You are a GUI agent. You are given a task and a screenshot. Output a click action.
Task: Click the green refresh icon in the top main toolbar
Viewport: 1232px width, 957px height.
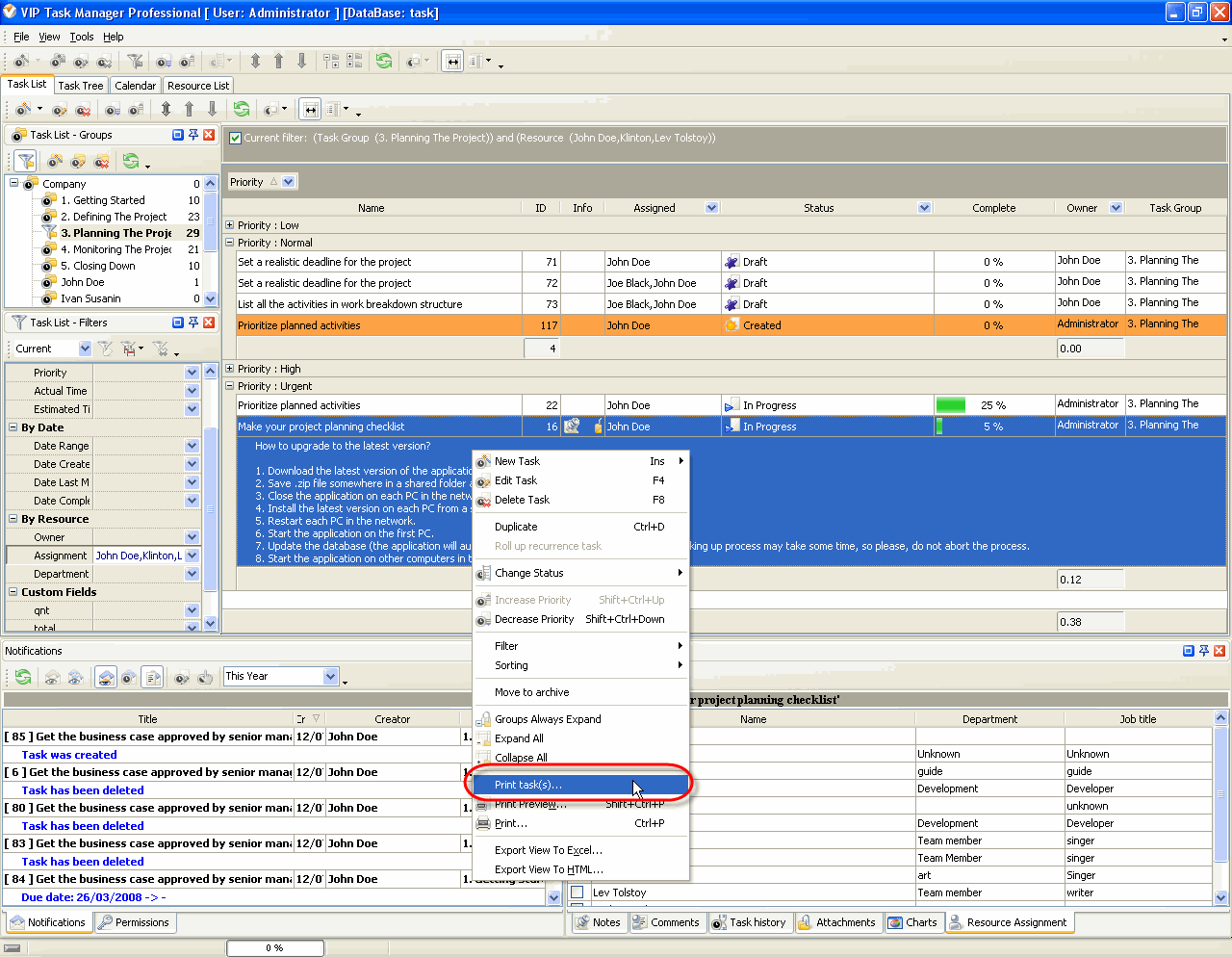[384, 61]
